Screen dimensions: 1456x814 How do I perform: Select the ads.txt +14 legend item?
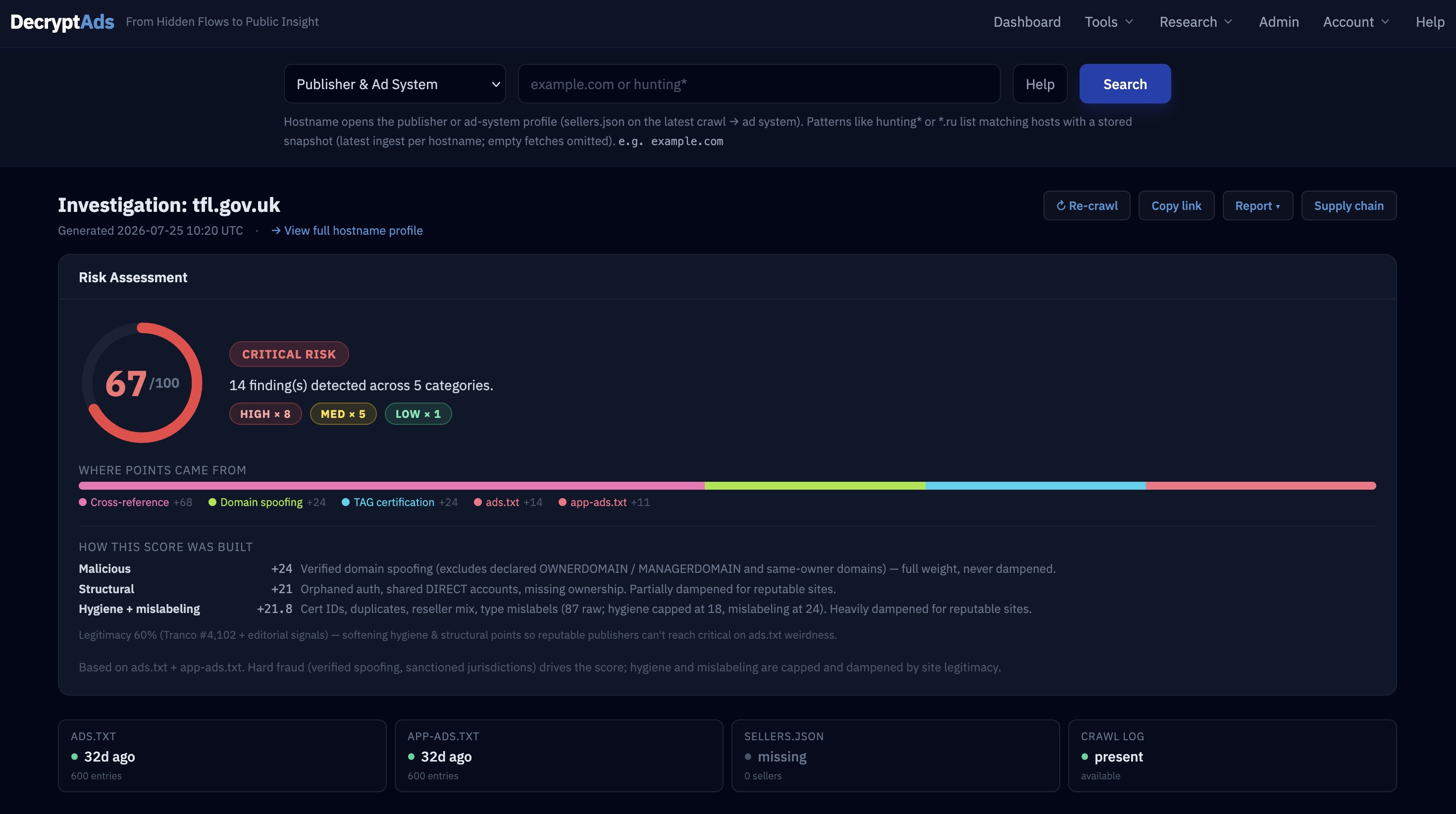[x=508, y=502]
